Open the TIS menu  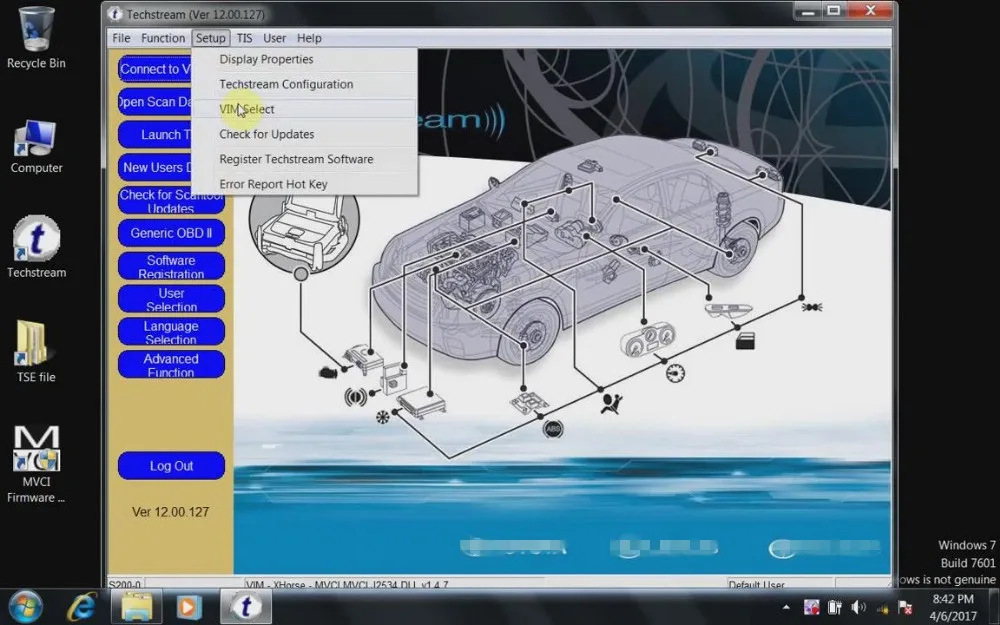click(x=244, y=38)
